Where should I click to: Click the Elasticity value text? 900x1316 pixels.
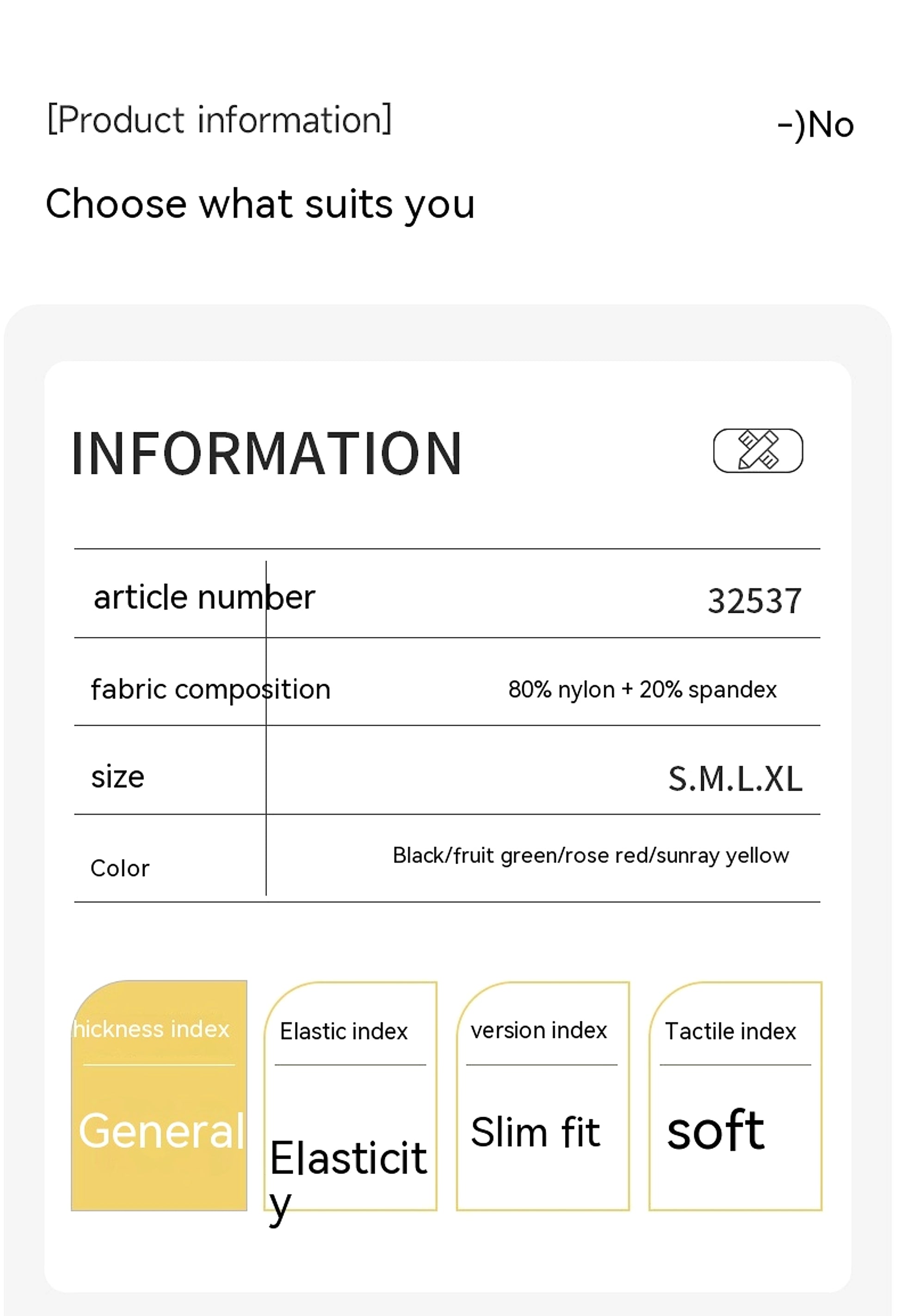348,1178
